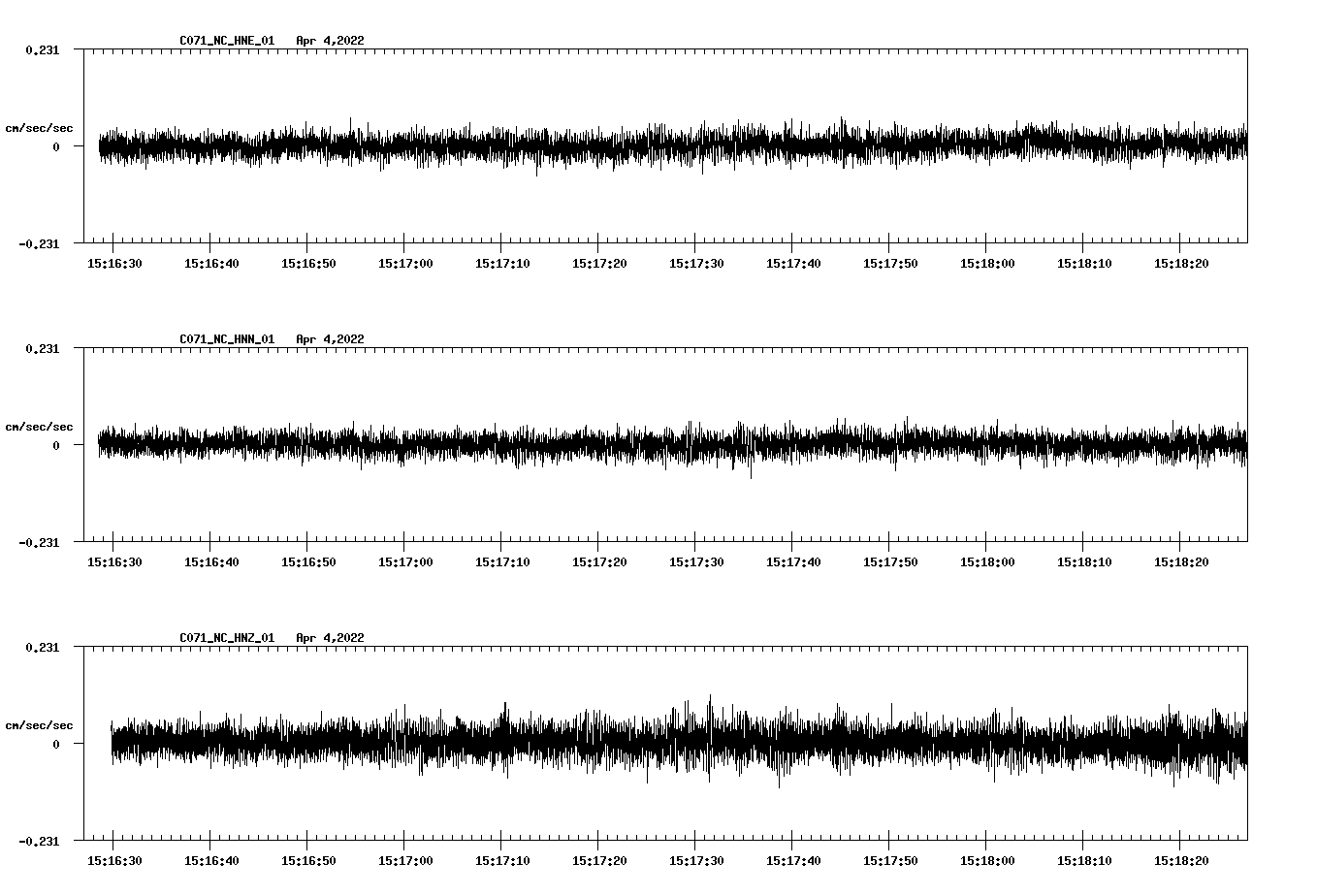Click 15:17:30 time label under HNN plot

[x=696, y=562]
